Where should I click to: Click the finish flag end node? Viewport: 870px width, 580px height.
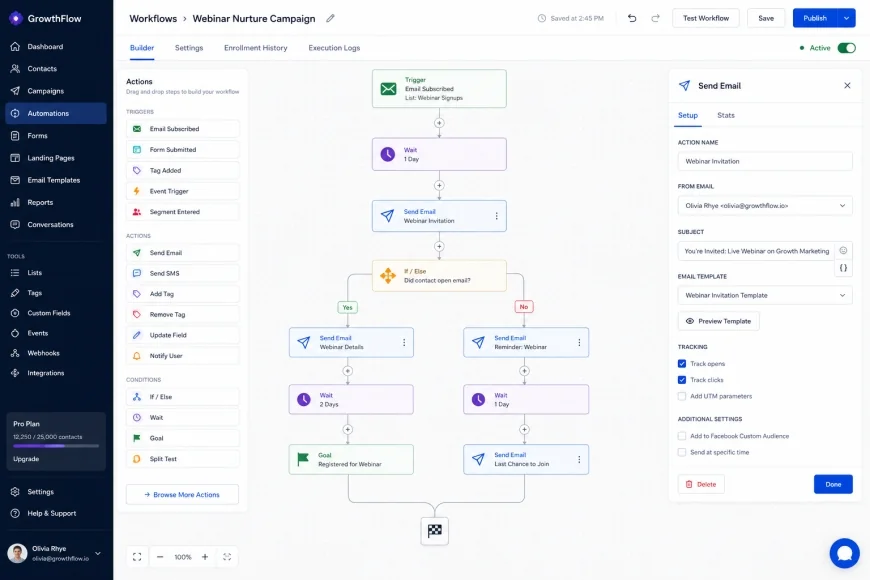[434, 531]
